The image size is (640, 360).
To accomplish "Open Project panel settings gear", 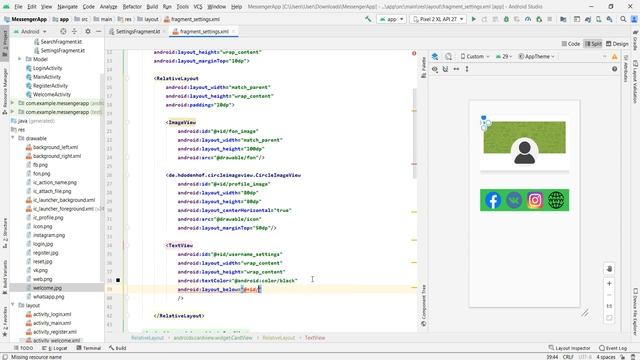I will [88, 31].
